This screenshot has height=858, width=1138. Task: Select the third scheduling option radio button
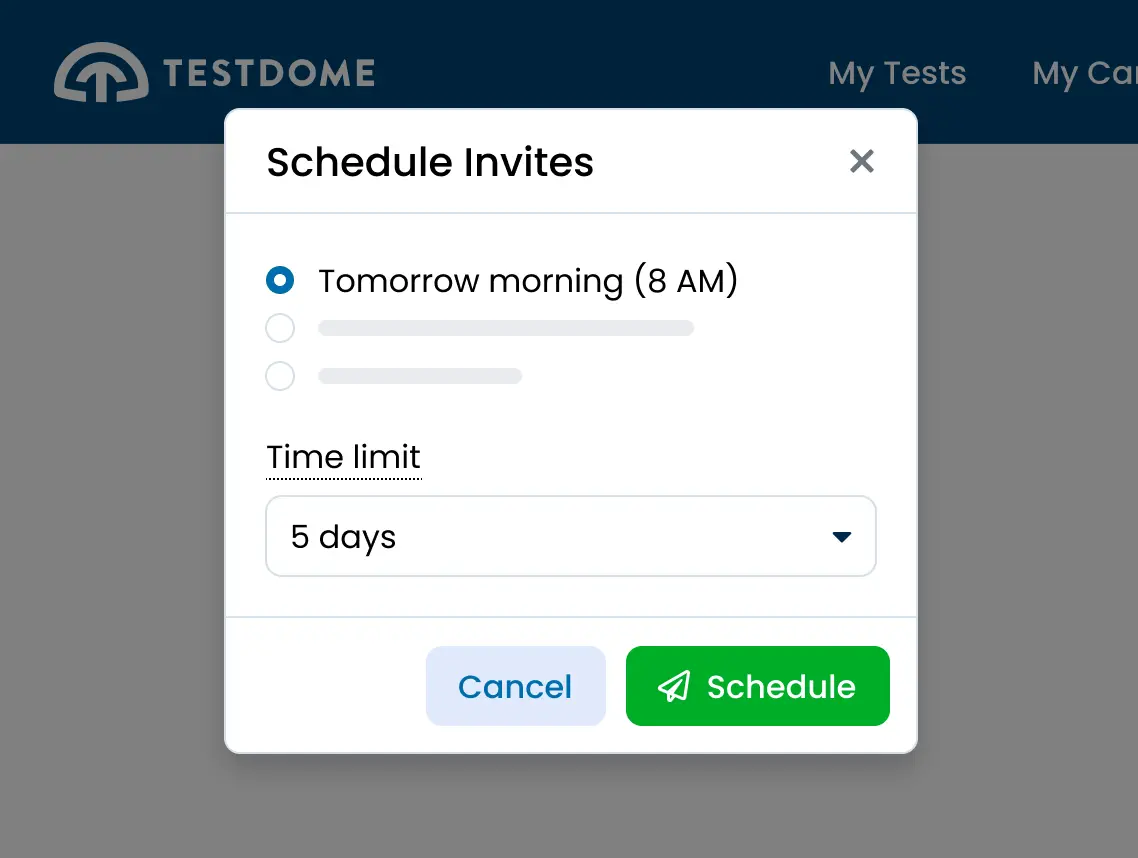coord(280,376)
